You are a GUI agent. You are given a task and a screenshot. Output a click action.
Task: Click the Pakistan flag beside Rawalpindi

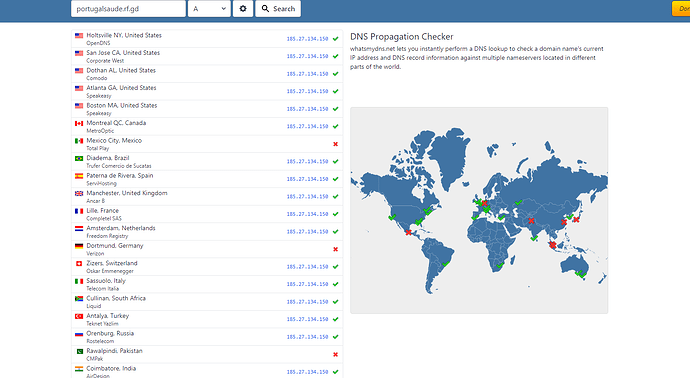(79, 351)
